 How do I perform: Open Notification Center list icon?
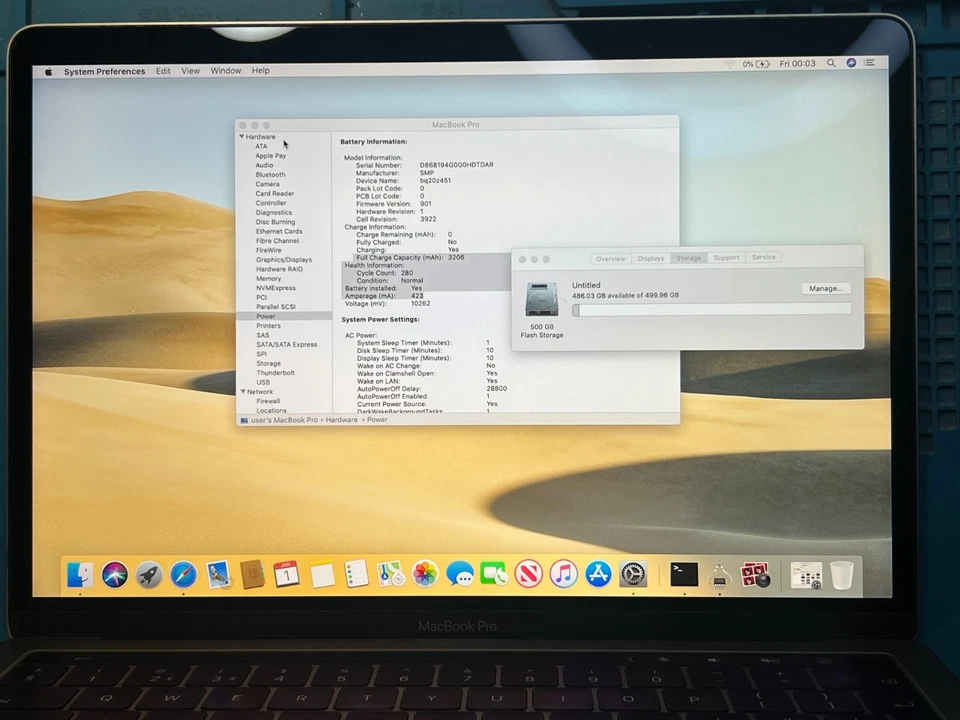[x=869, y=62]
